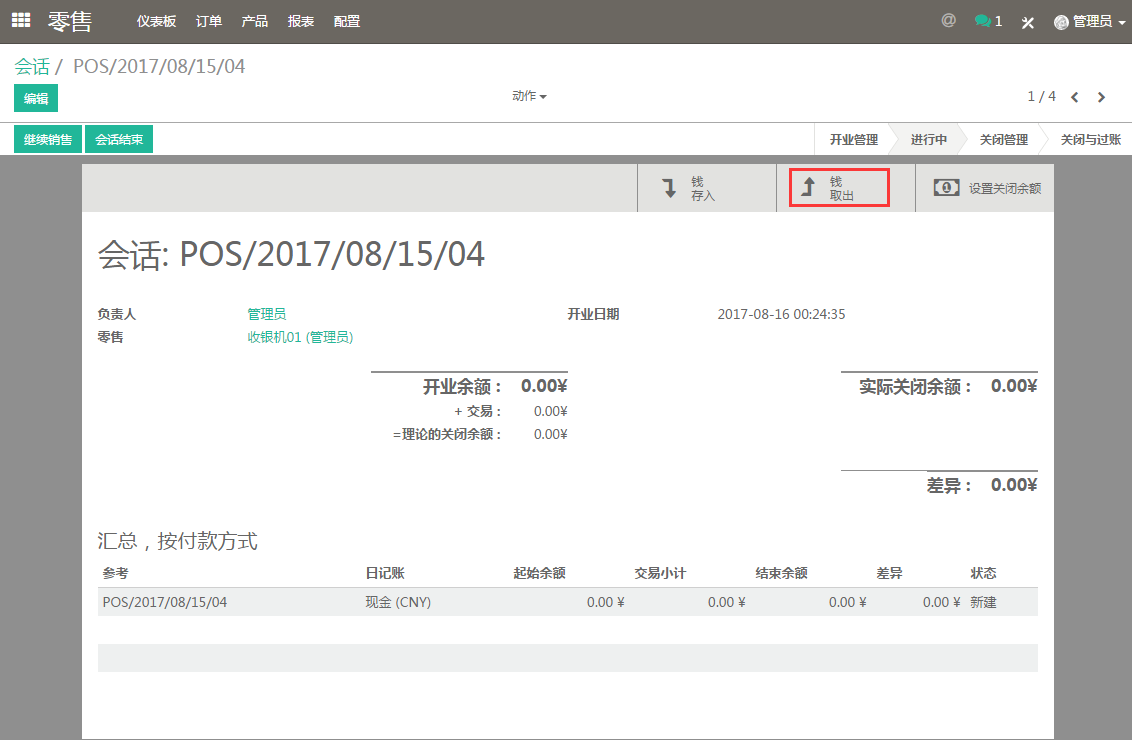Open the 订单 menu
The width and height of the screenshot is (1132, 740).
(x=209, y=22)
